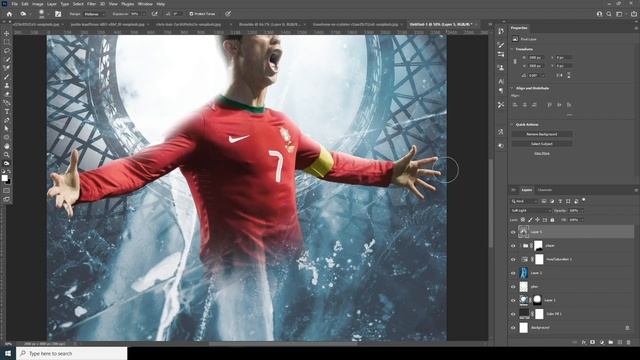Open the File menu
This screenshot has width=640, height=360.
pos(14,4)
